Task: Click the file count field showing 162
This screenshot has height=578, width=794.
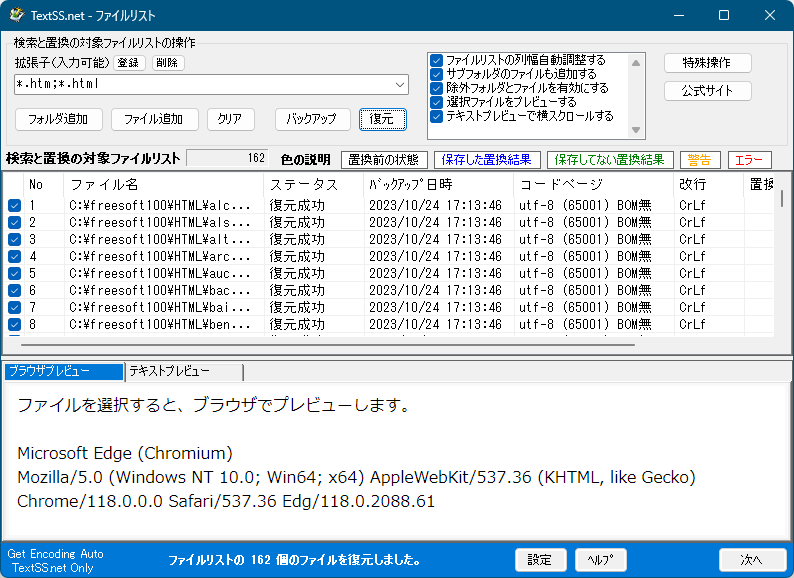Action: [227, 158]
